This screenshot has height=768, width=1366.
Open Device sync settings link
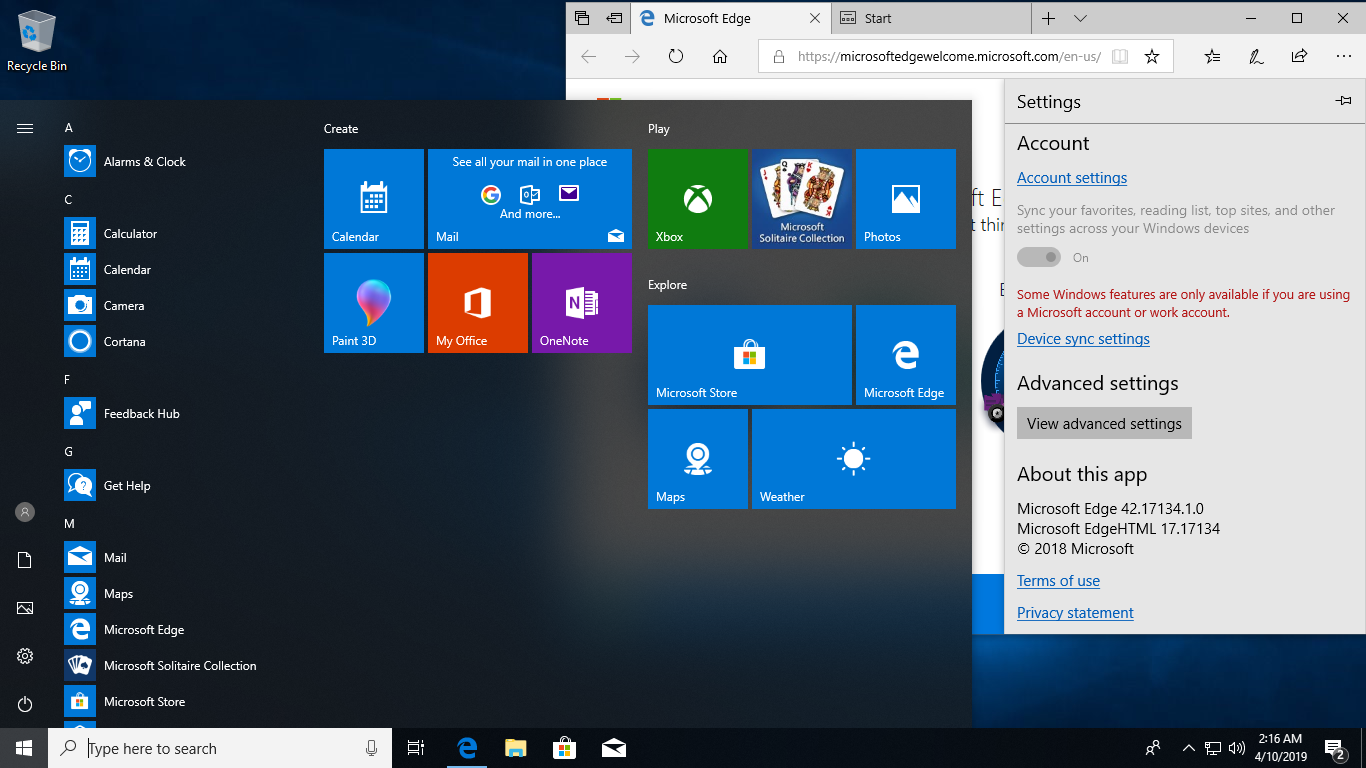click(x=1083, y=339)
